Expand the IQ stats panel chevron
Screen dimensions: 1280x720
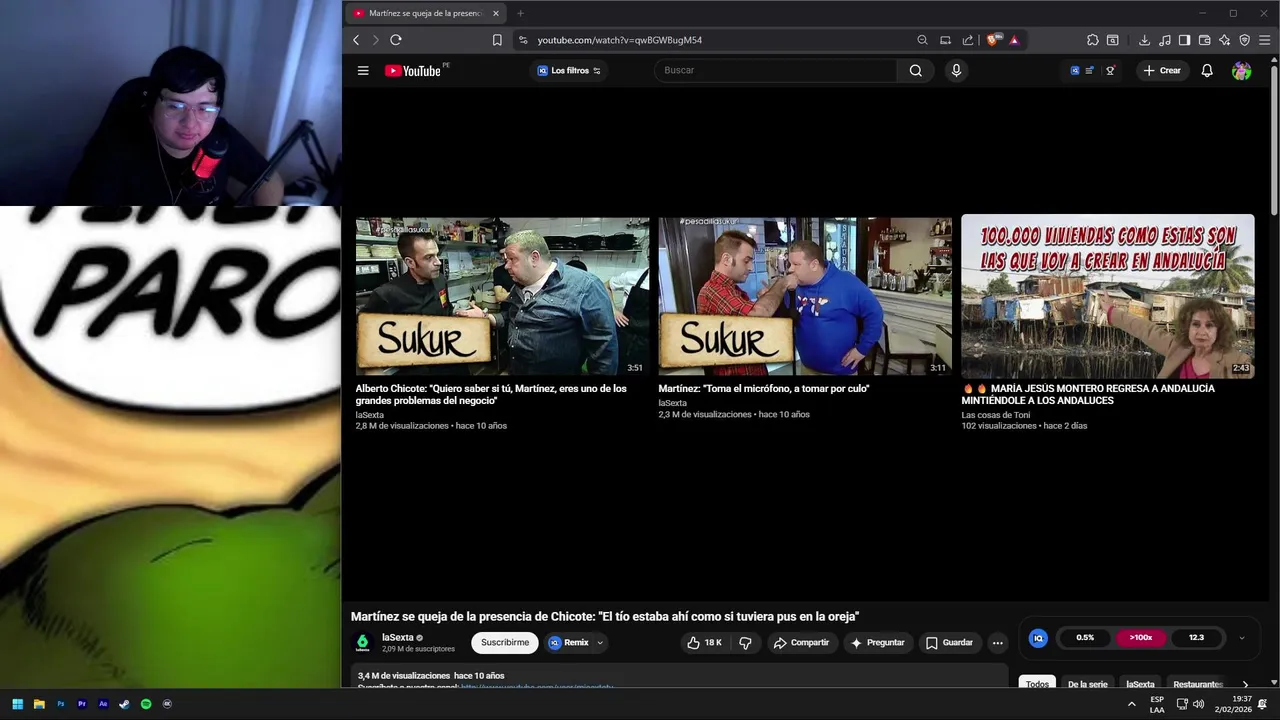pyautogui.click(x=1242, y=638)
